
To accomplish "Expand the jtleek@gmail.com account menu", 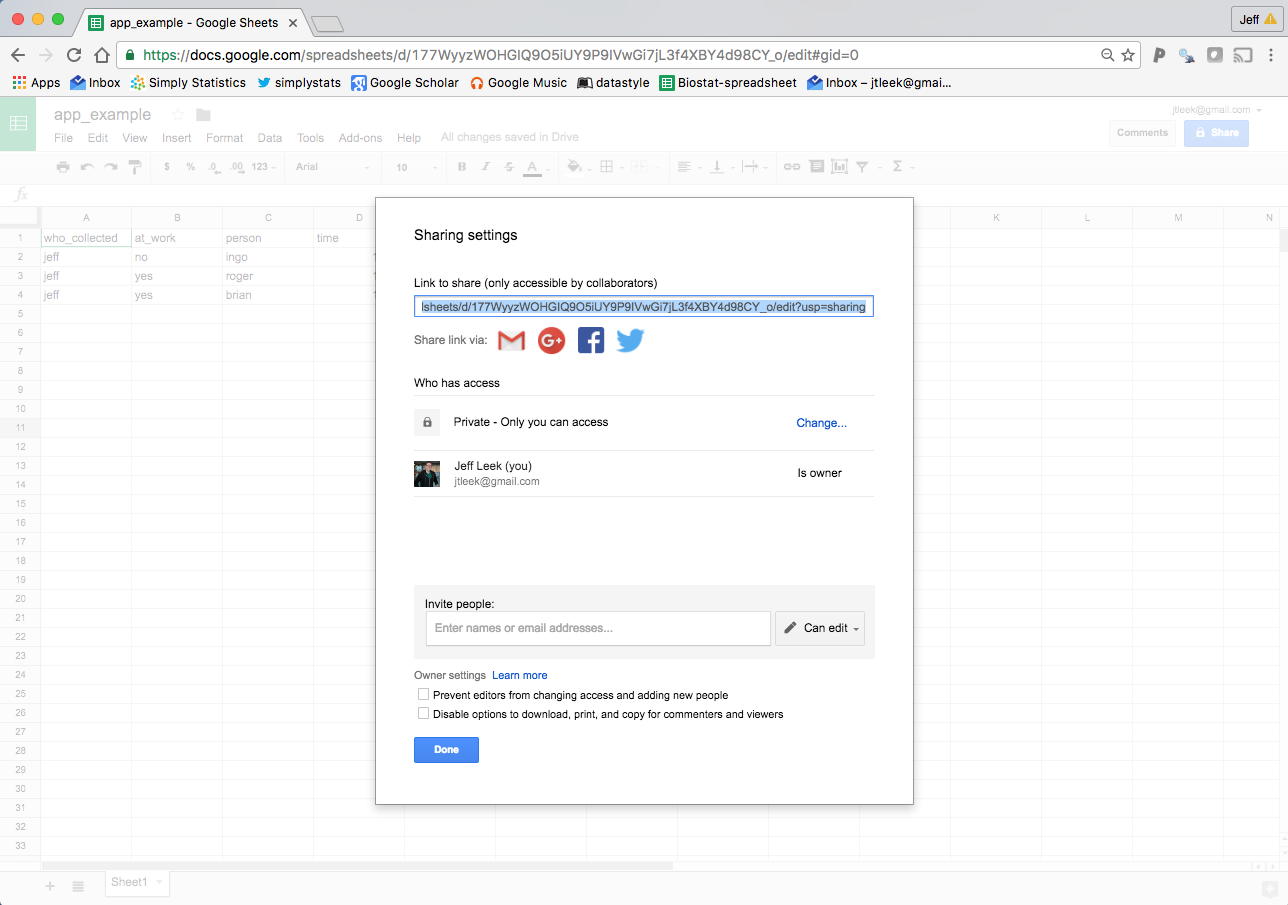I will 1217,110.
